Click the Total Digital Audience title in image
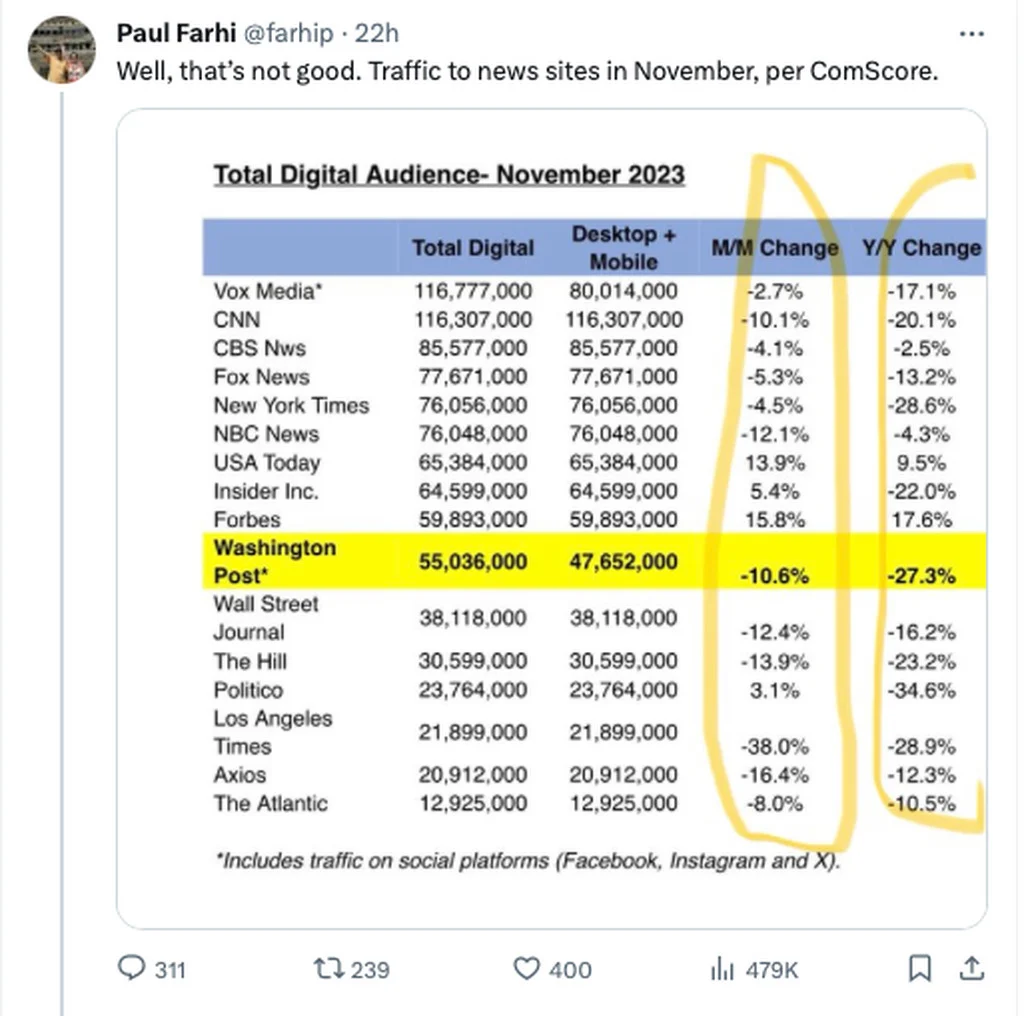The image size is (1024, 1016). point(449,175)
